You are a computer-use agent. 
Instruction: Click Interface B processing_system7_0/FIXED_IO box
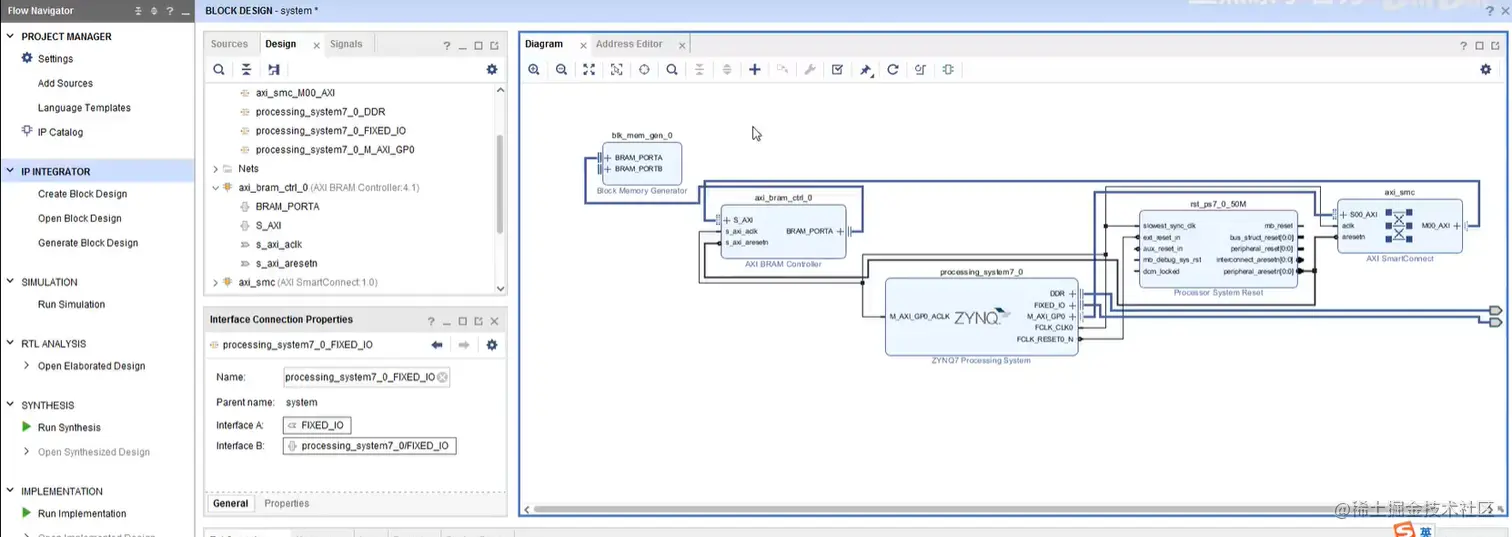pos(370,446)
